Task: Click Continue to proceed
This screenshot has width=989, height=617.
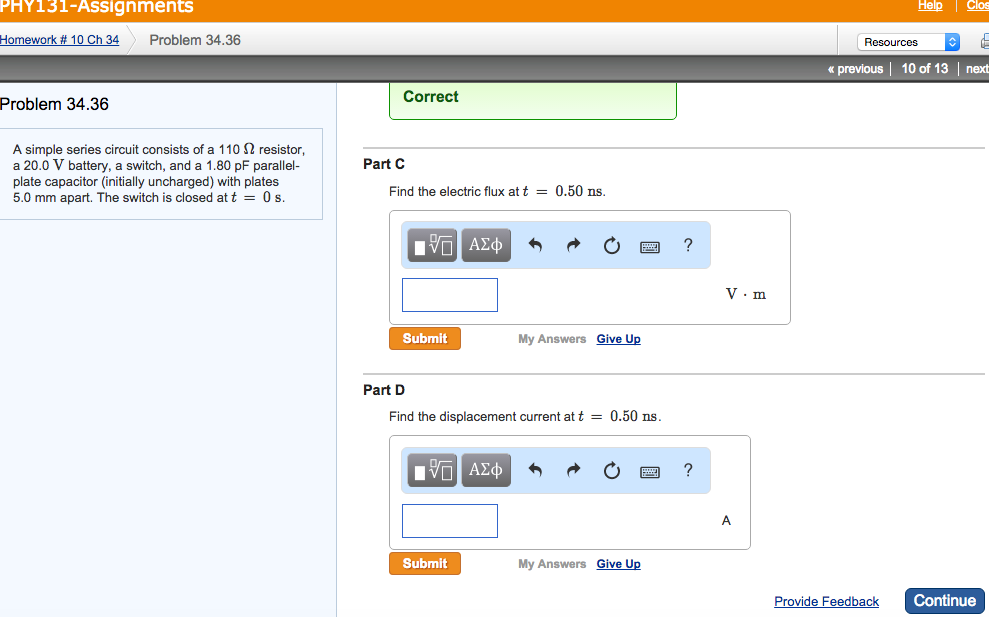Action: 944,600
